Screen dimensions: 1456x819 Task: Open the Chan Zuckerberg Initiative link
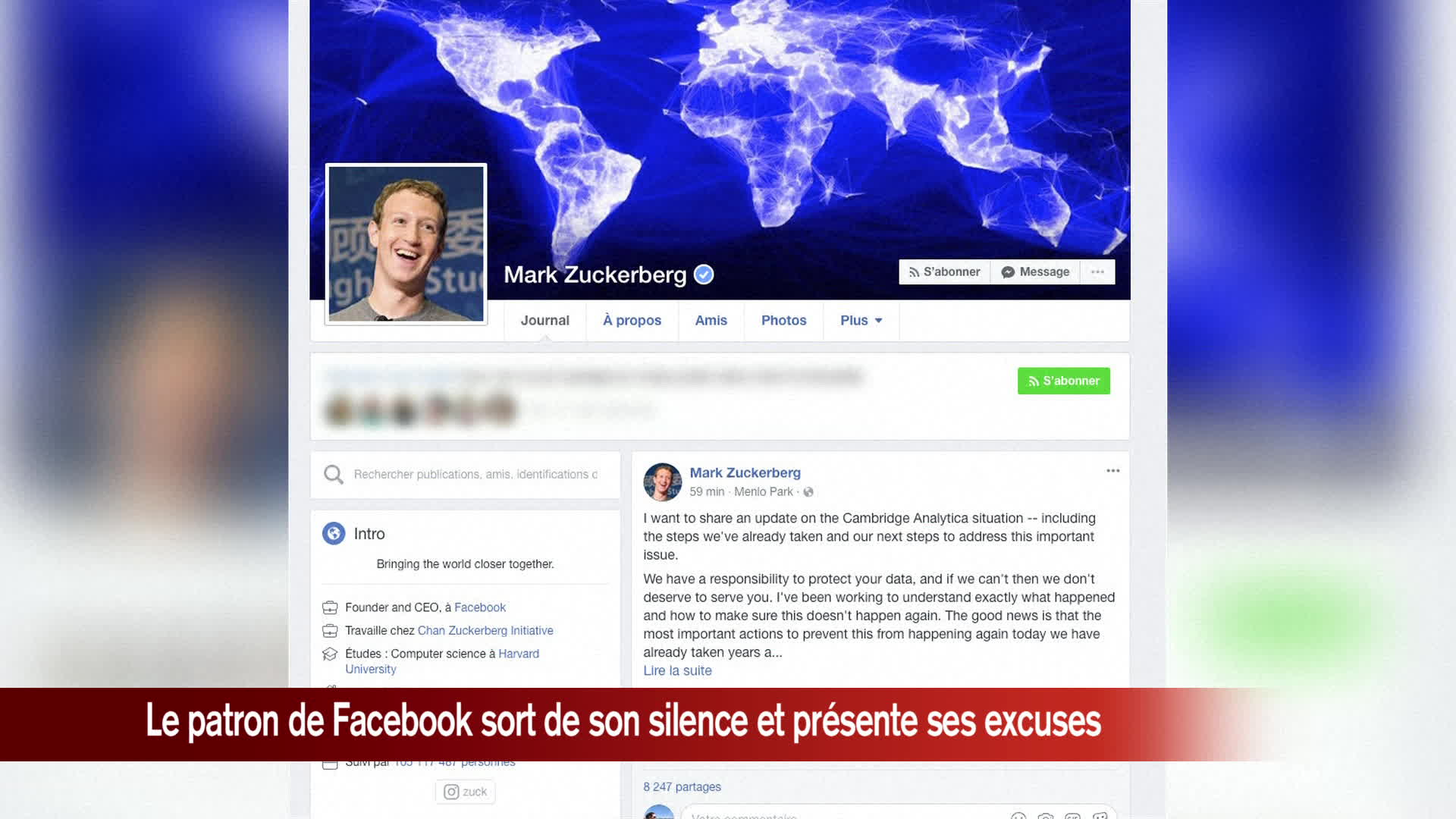click(485, 630)
